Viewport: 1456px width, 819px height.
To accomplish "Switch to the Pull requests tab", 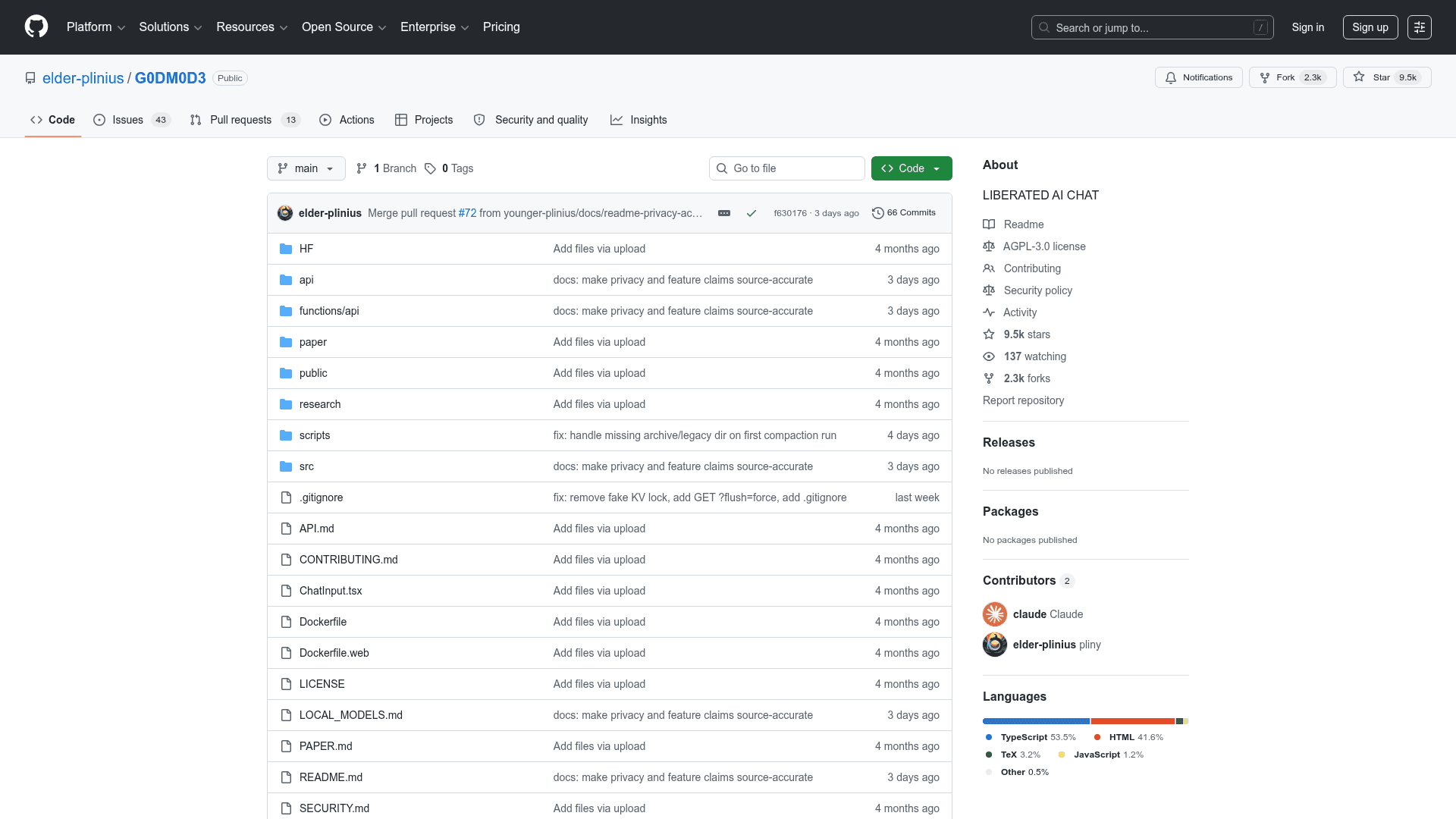I will (245, 120).
